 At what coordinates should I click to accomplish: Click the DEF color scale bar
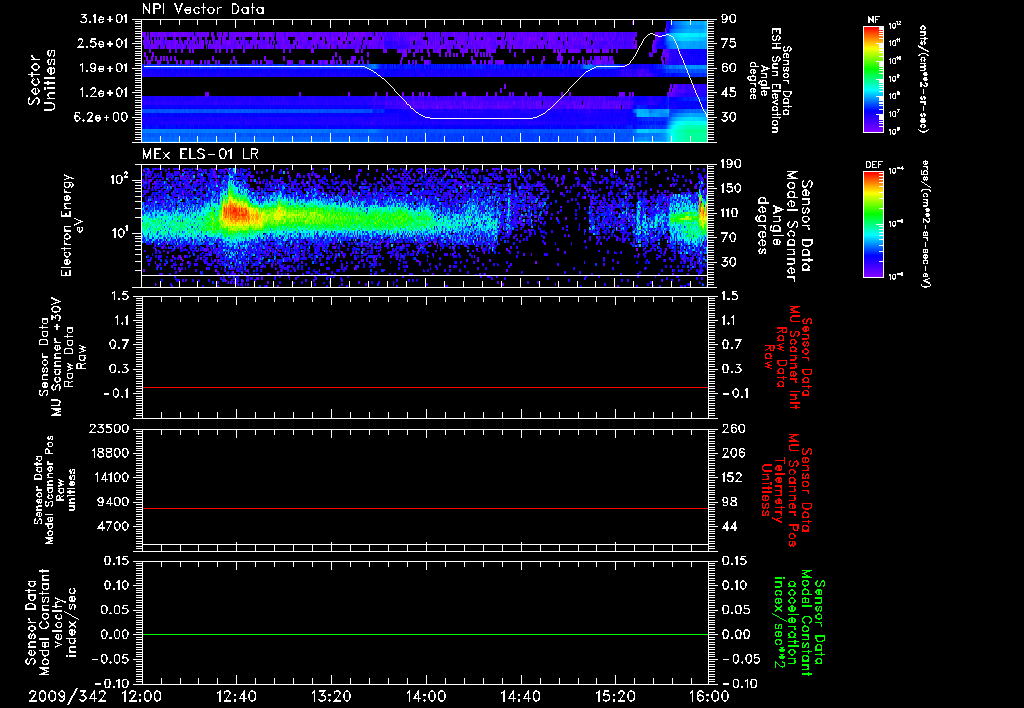873,224
